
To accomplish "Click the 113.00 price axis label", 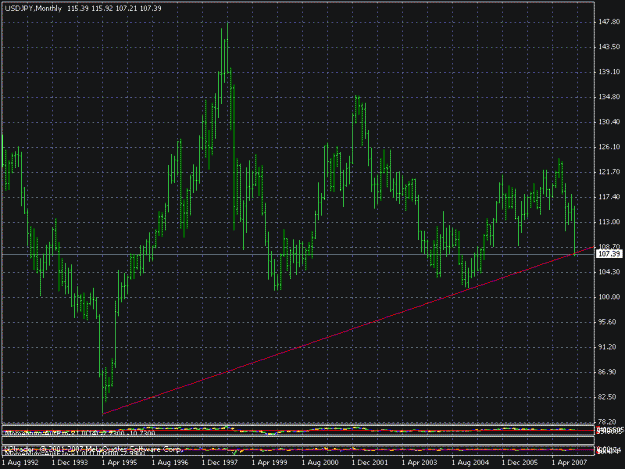I will click(x=609, y=222).
